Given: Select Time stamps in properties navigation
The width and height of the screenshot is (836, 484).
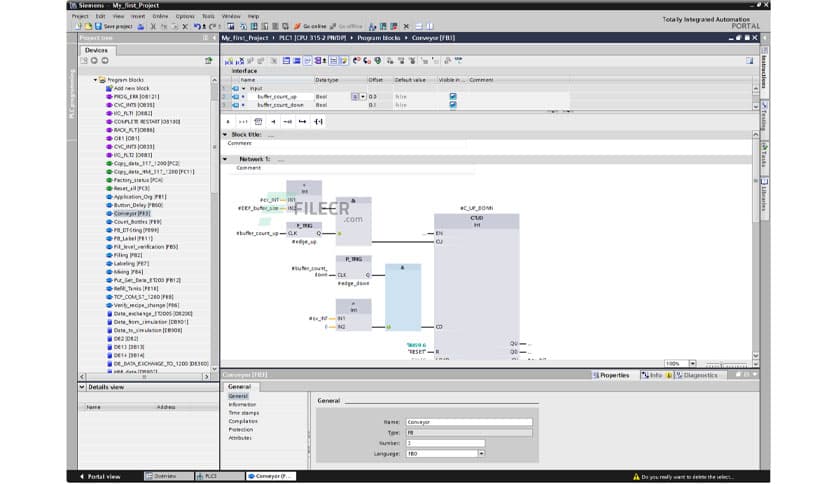Looking at the screenshot, I should pos(244,413).
